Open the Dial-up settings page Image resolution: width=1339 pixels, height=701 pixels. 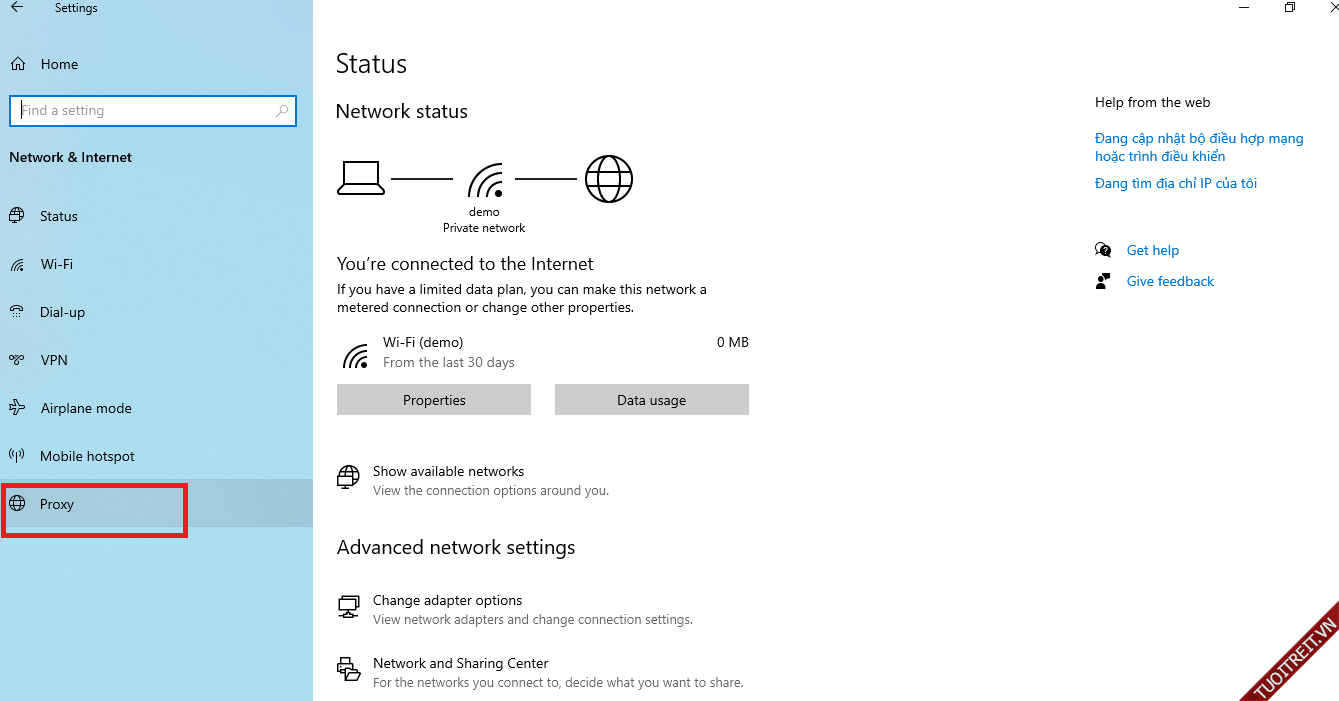tap(62, 312)
